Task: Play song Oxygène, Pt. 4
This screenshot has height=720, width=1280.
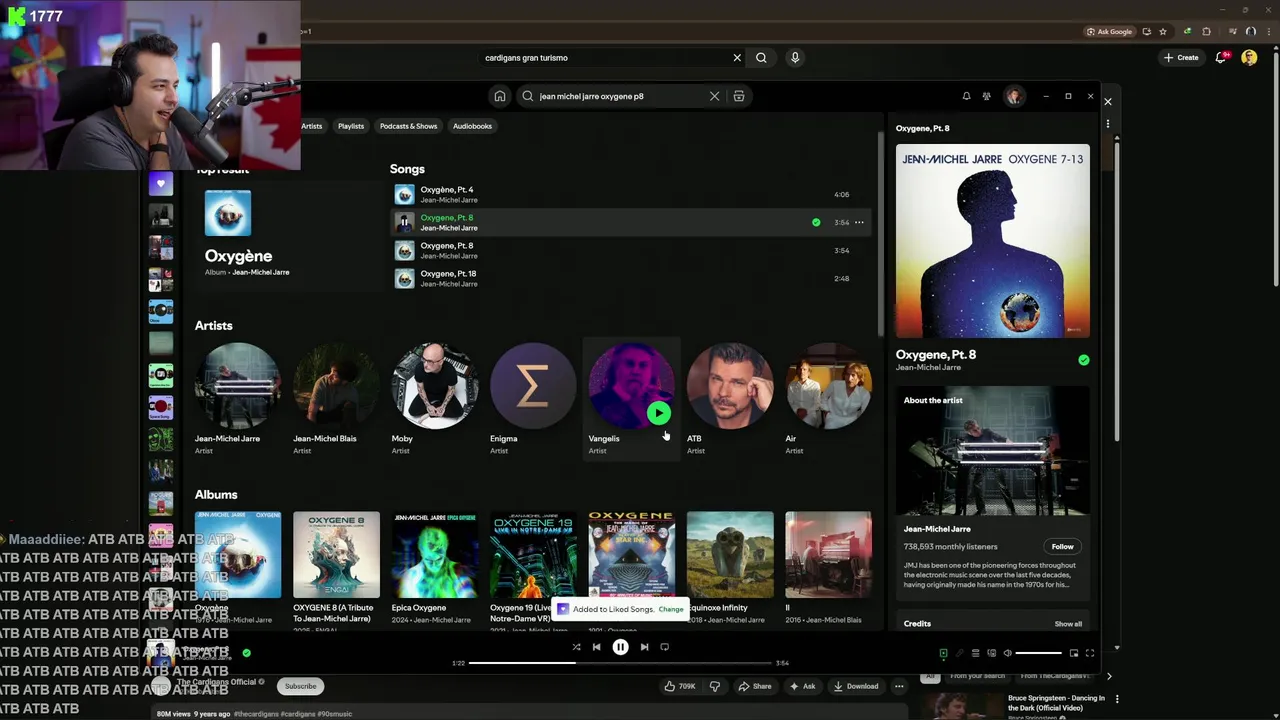Action: click(x=630, y=194)
